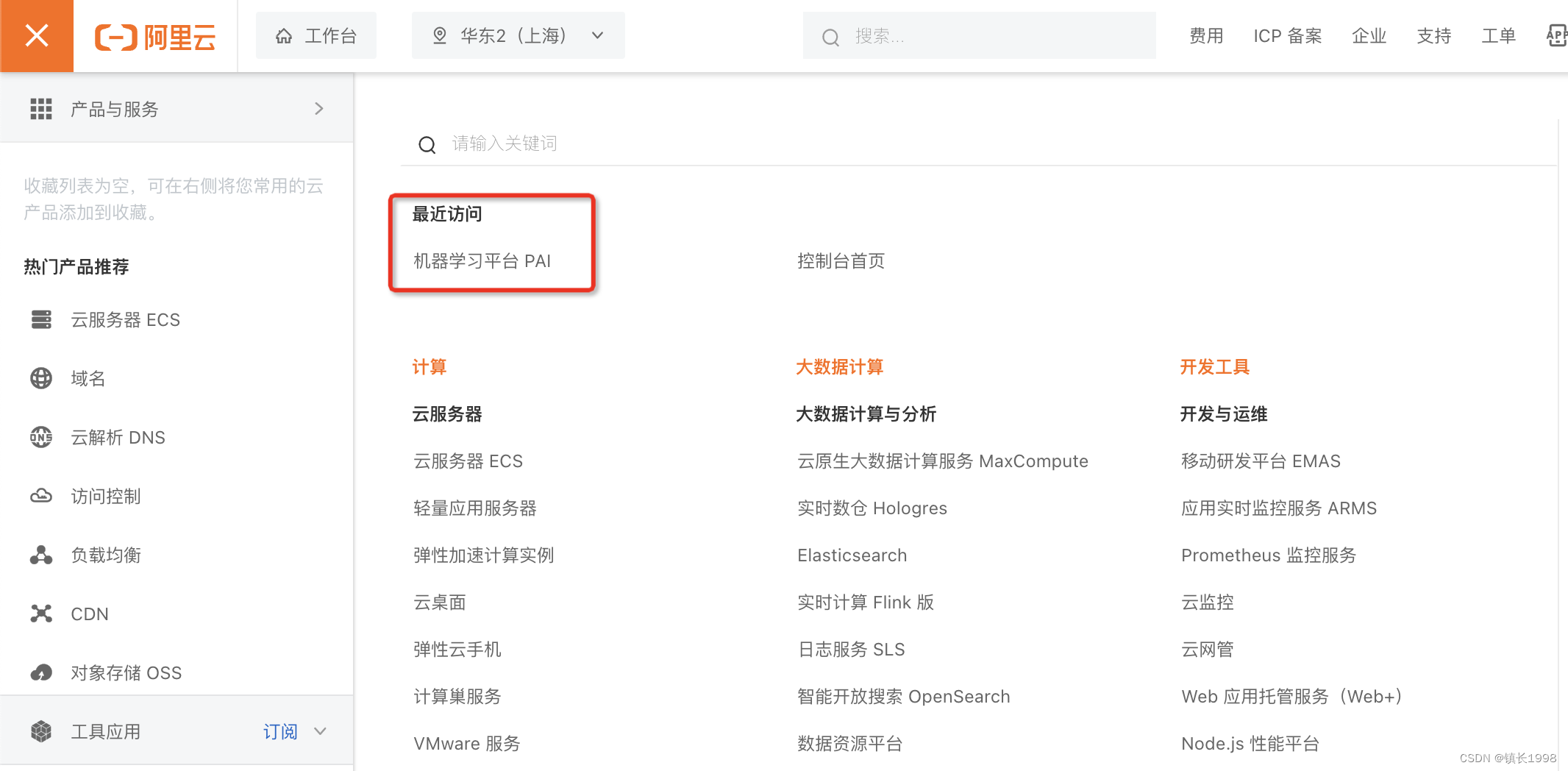Open 应用实时监控服务 ARMS
Image resolution: width=1568 pixels, height=771 pixels.
1279,508
